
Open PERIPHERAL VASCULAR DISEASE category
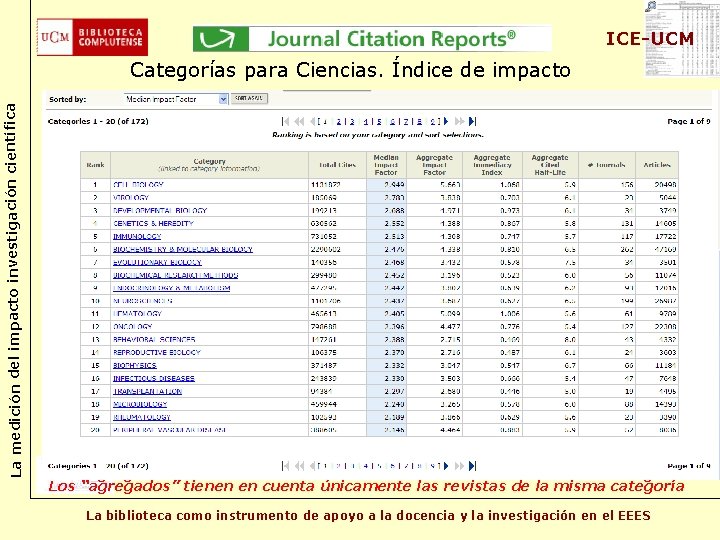(169, 430)
